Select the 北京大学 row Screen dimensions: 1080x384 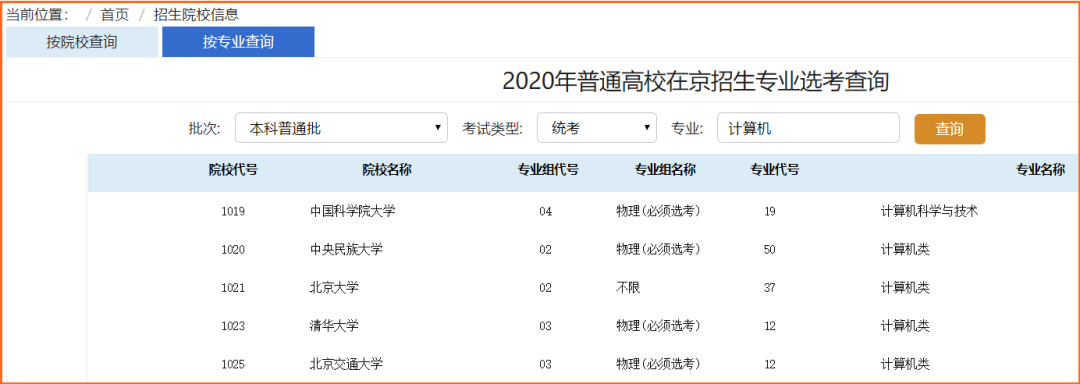pos(583,288)
